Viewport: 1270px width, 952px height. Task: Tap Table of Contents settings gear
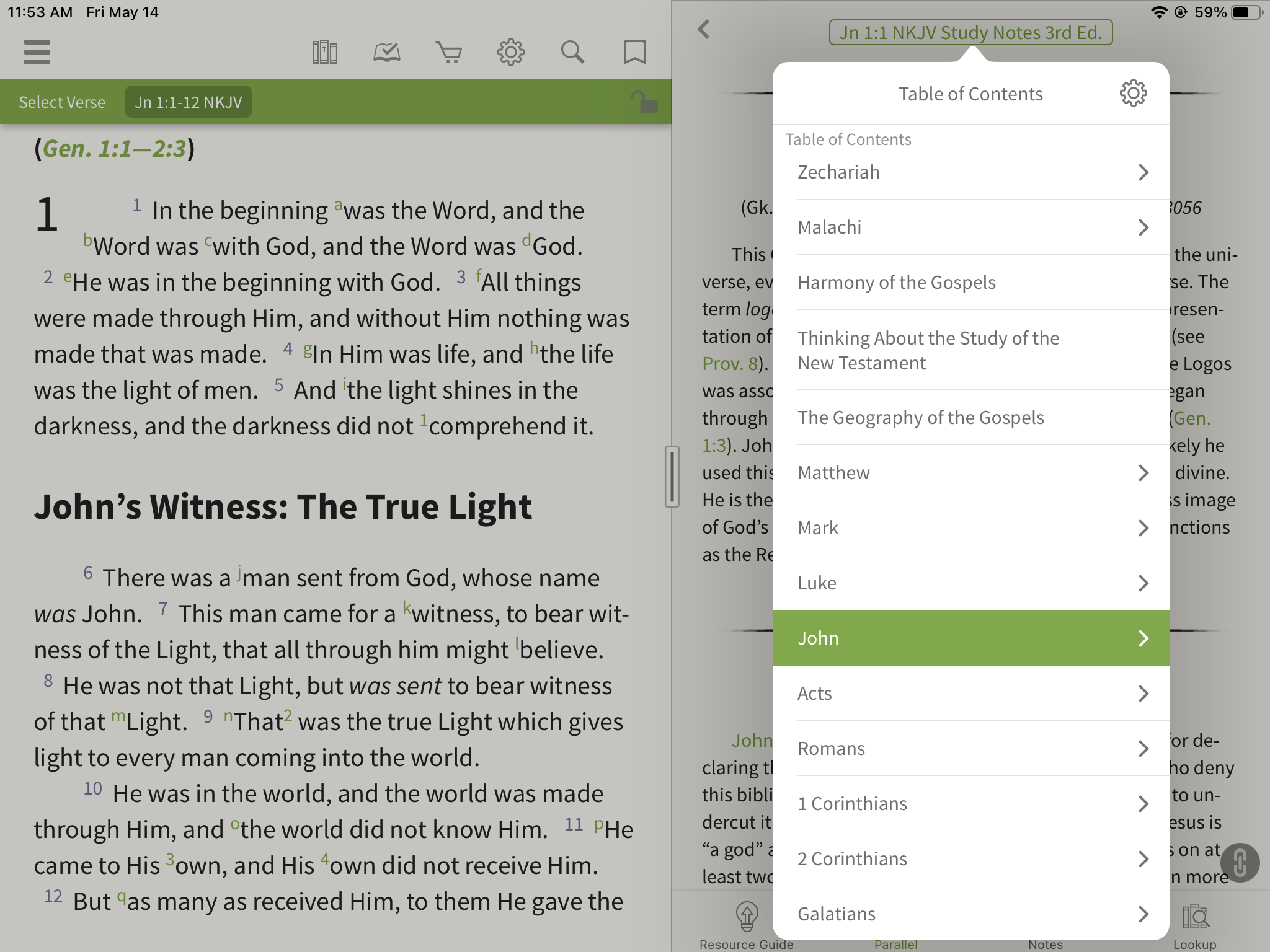coord(1132,92)
